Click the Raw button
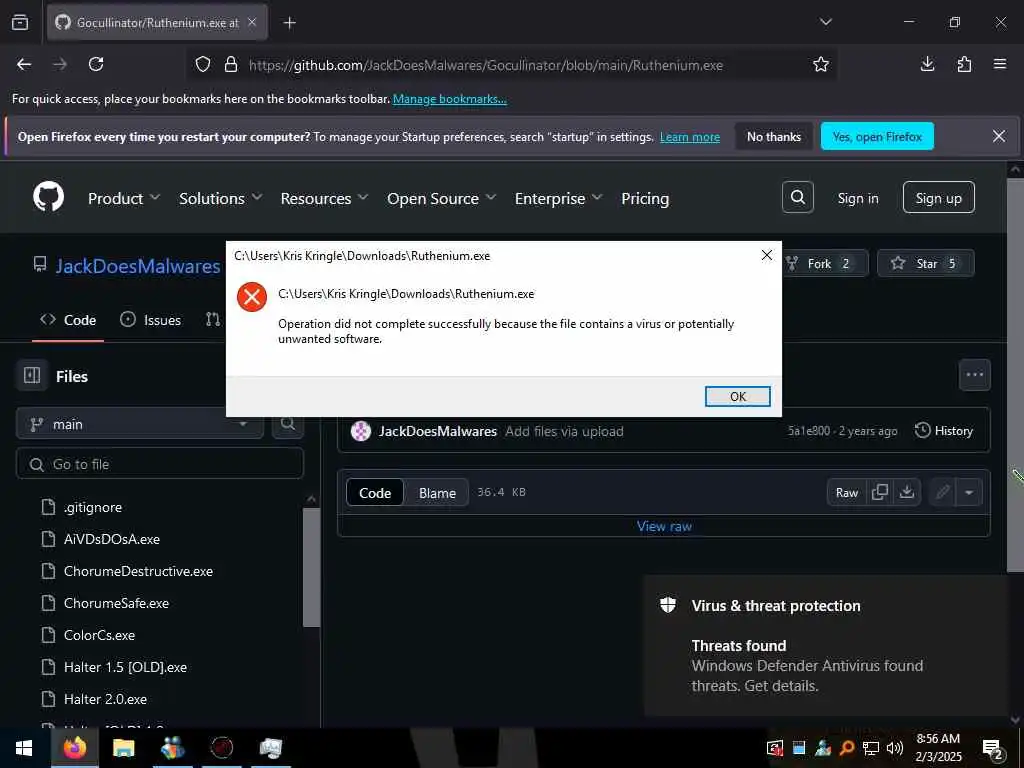The width and height of the screenshot is (1024, 768). (x=846, y=493)
